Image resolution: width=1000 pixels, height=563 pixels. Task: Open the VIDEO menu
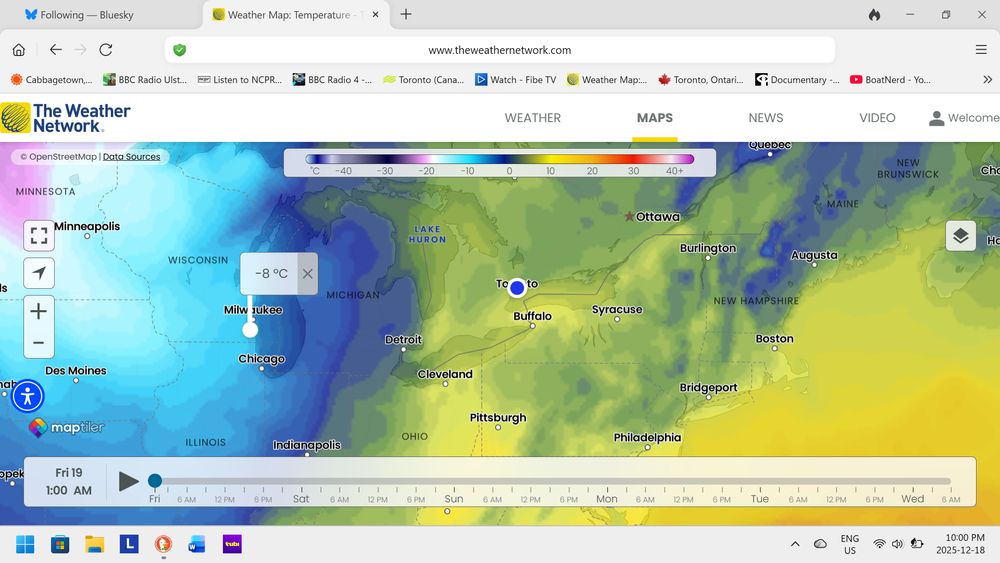pyautogui.click(x=877, y=118)
